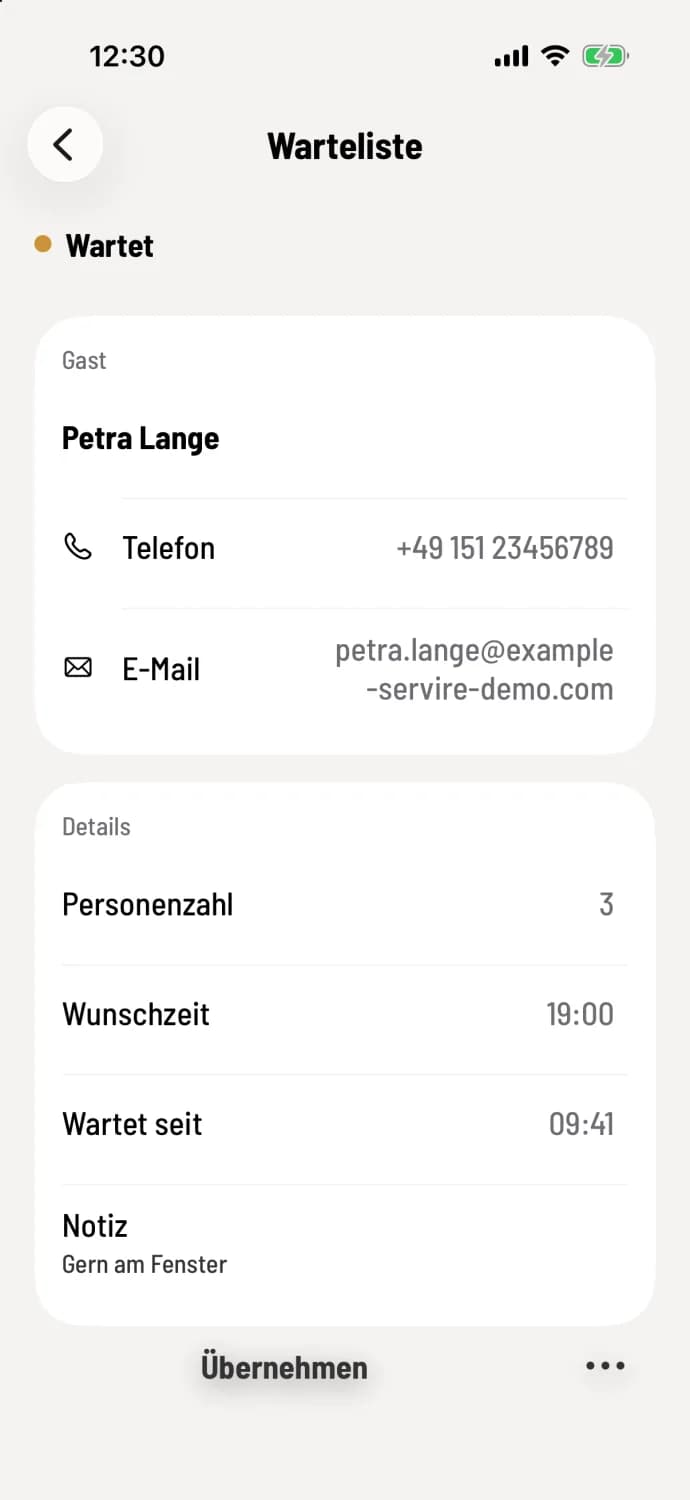Image resolution: width=690 pixels, height=1500 pixels.
Task: Click the Übernehmen button
Action: point(285,1367)
